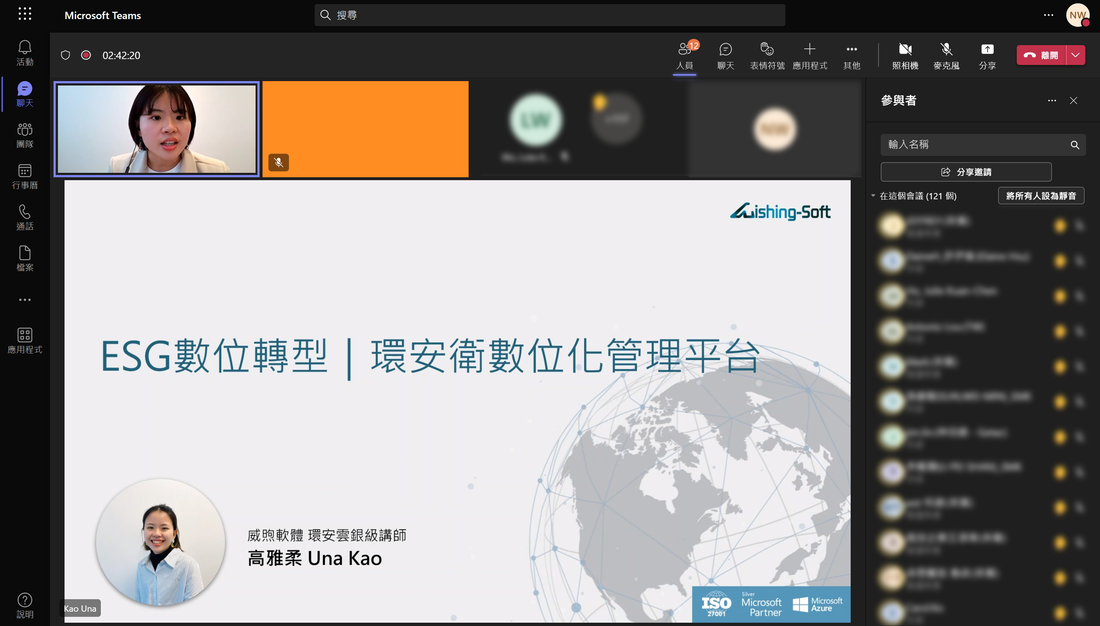Collapse the In this meeting (121) list
The width and height of the screenshot is (1100, 626).
tap(873, 196)
